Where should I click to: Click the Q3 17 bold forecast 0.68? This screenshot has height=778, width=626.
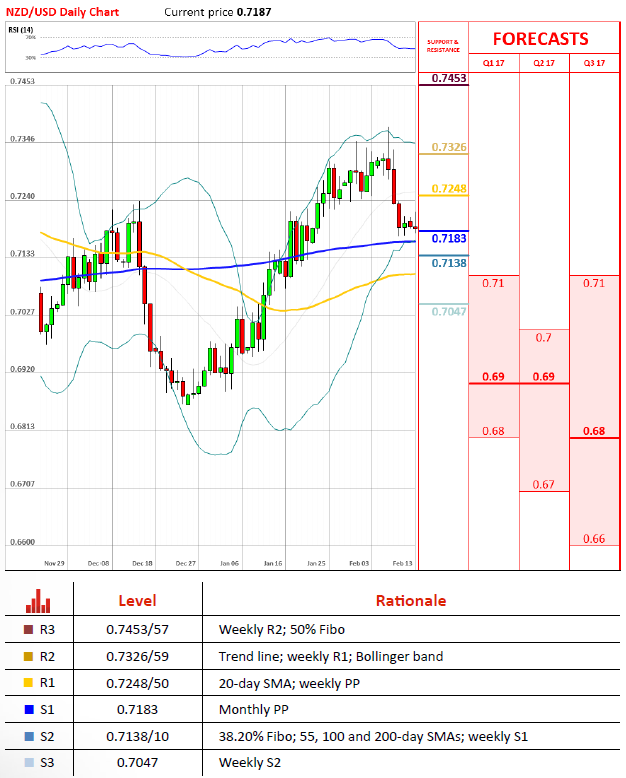[x=594, y=431]
